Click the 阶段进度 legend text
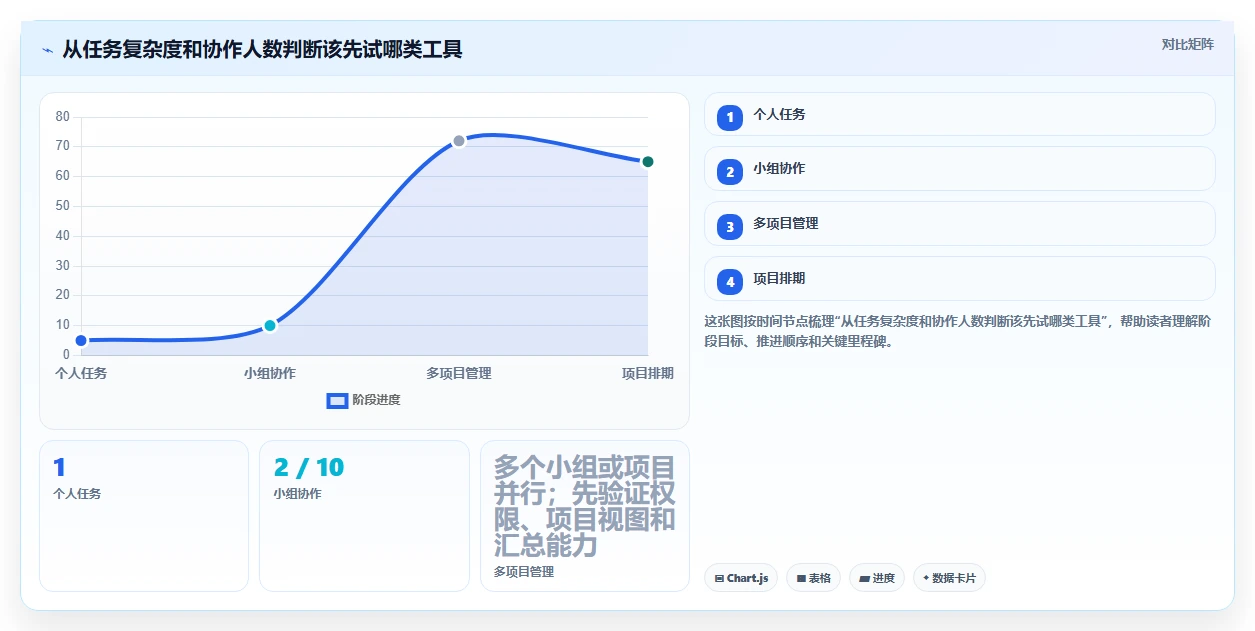The image size is (1255, 631). tap(376, 400)
